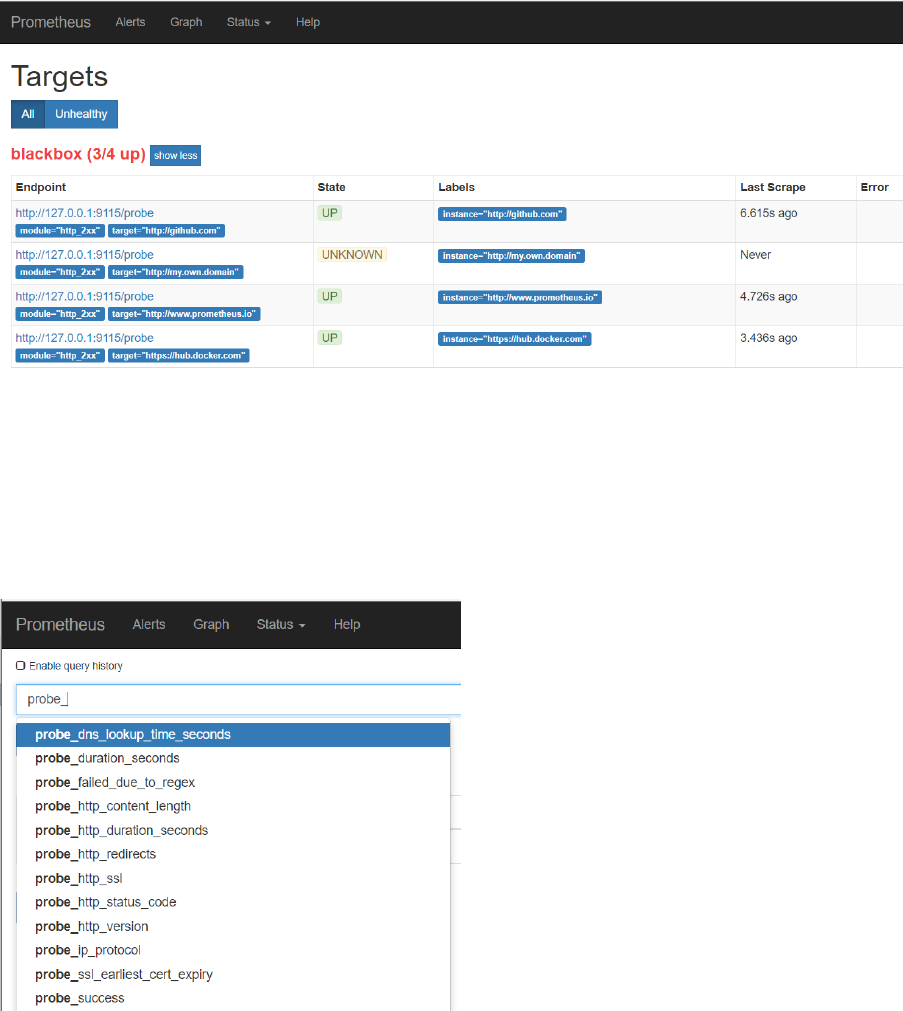Image resolution: width=903 pixels, height=1011 pixels.
Task: Click the "Never" last scrape value
Action: [755, 255]
